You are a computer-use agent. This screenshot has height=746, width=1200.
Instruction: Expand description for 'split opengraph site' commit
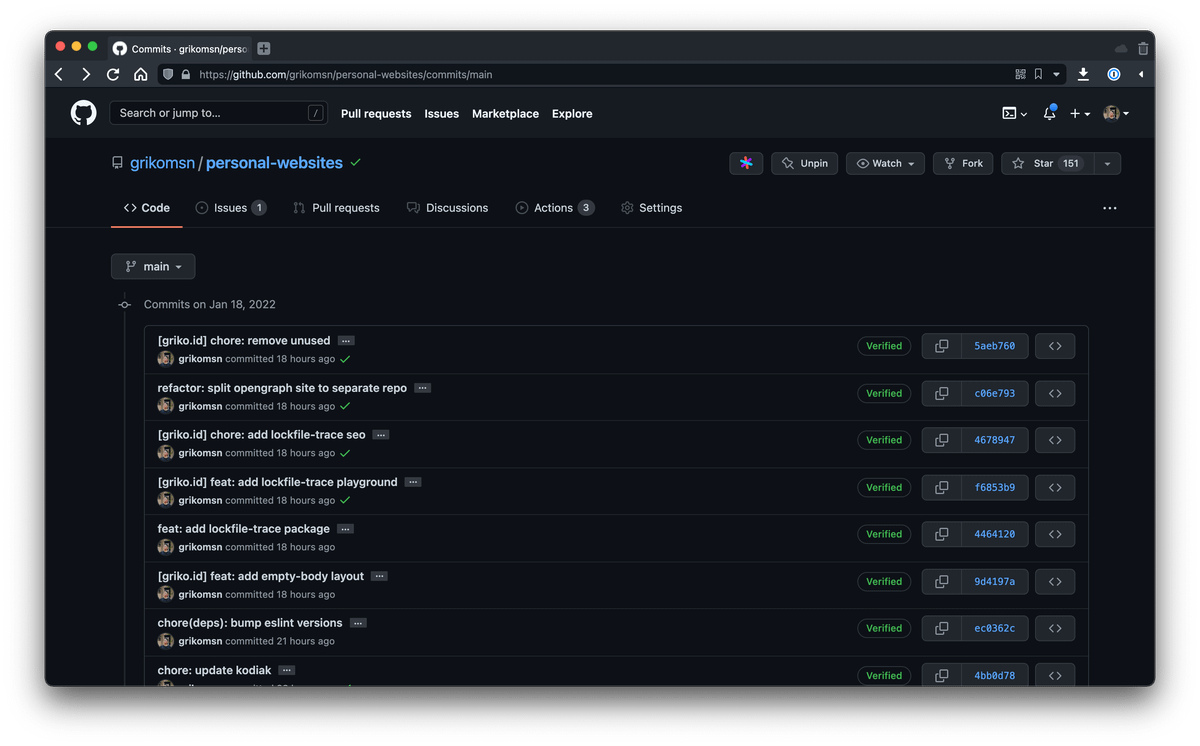(x=423, y=388)
